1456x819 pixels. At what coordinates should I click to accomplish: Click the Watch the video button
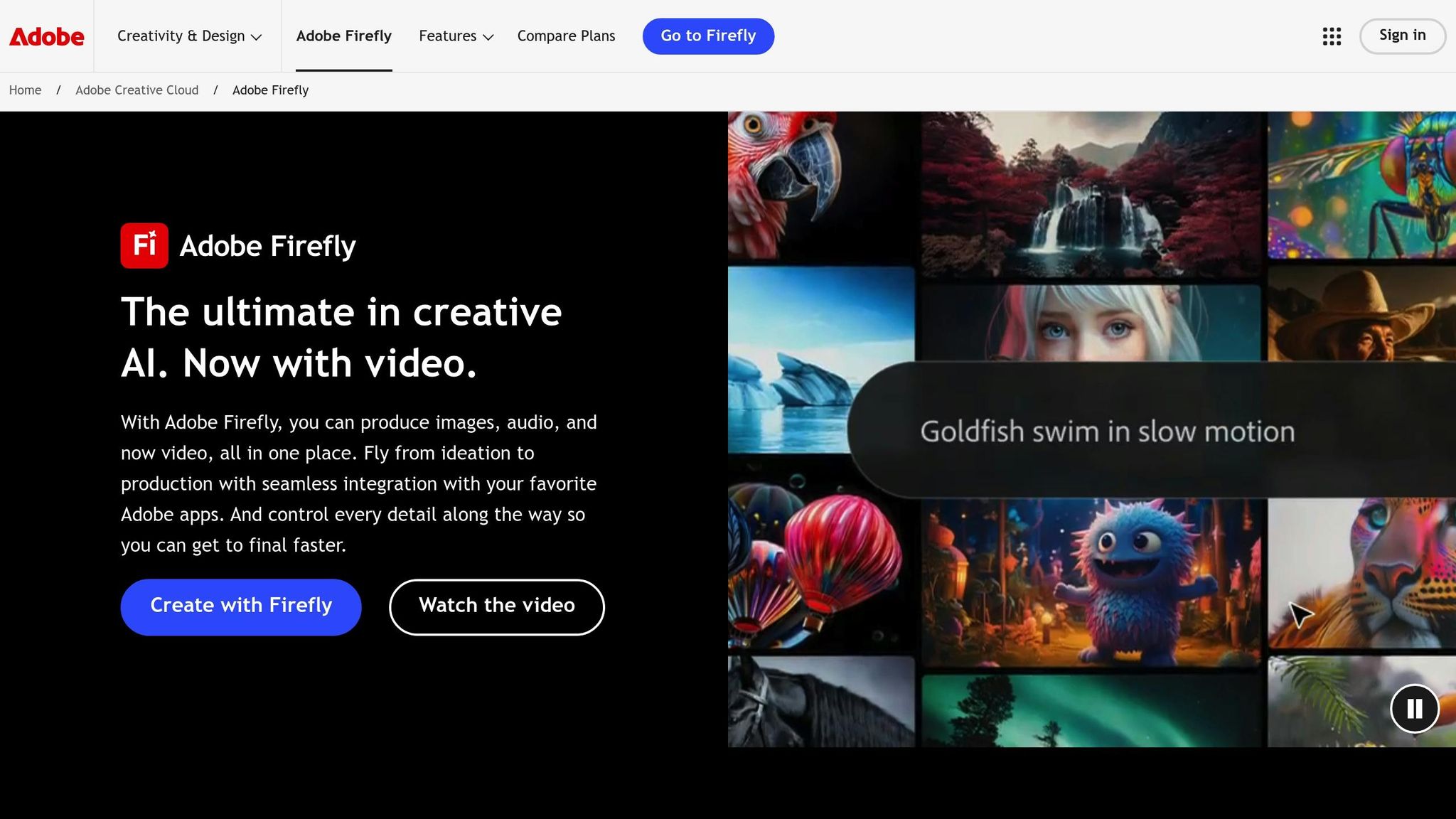coord(496,606)
